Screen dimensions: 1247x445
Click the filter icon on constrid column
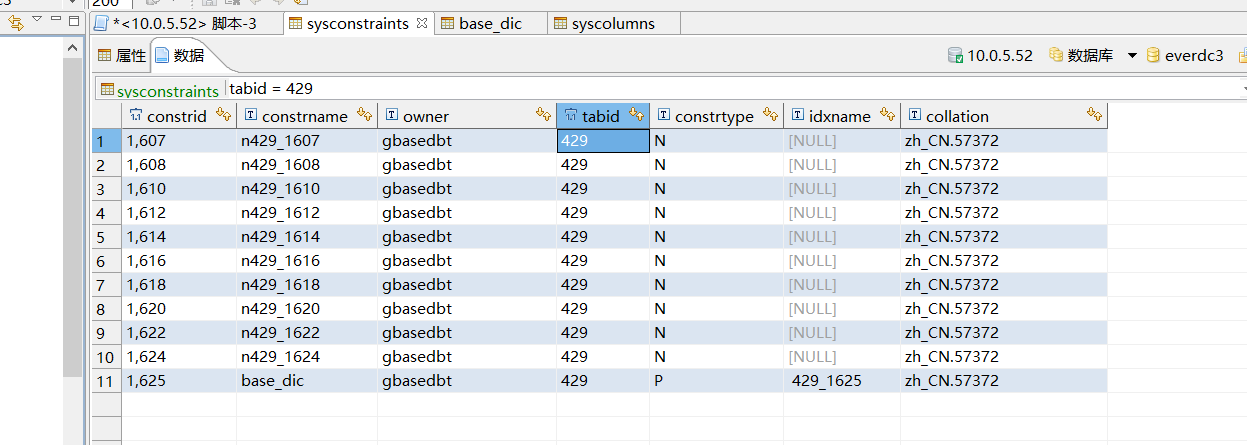pyautogui.click(x=224, y=115)
